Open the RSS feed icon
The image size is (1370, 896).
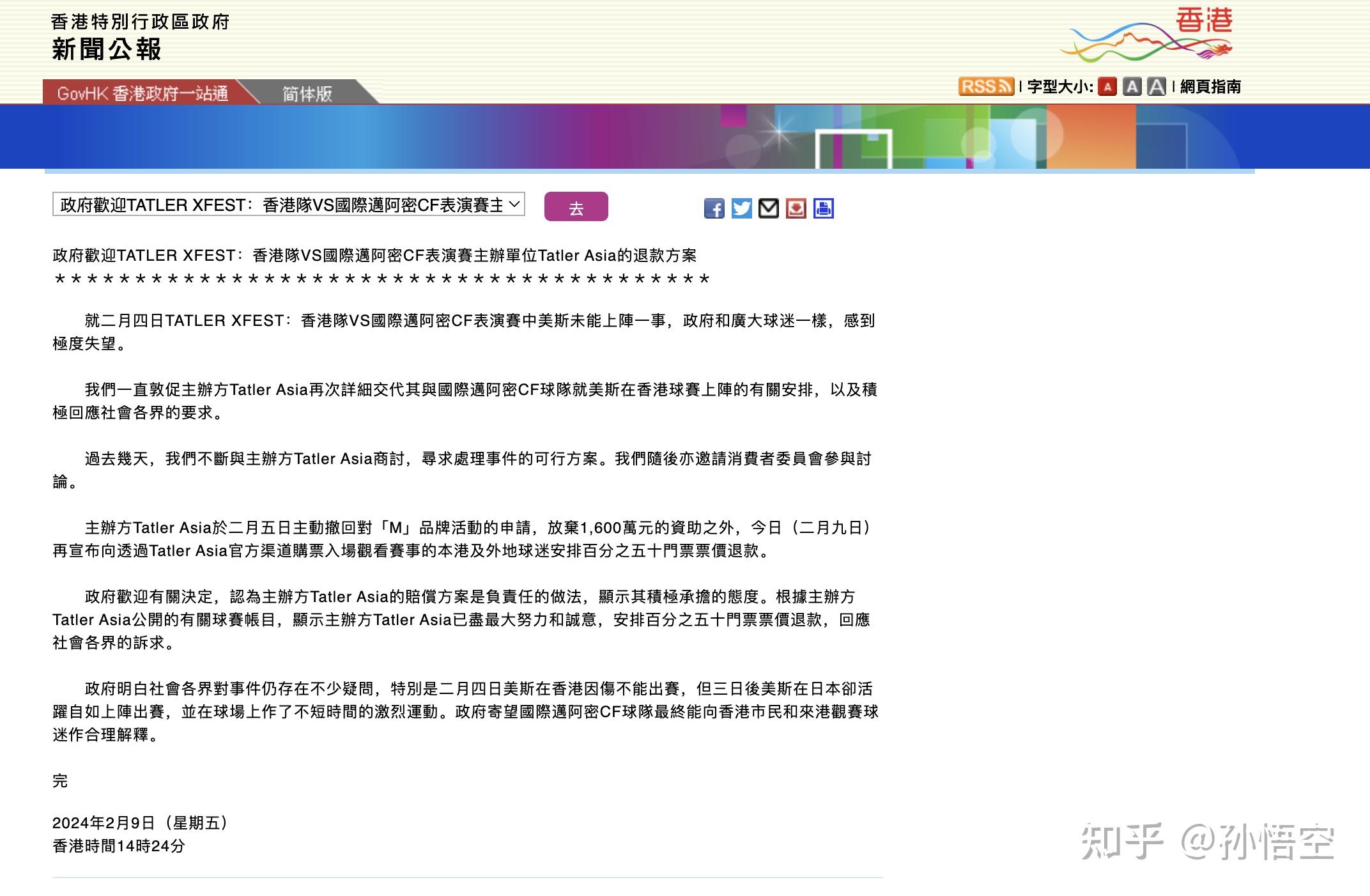click(986, 86)
